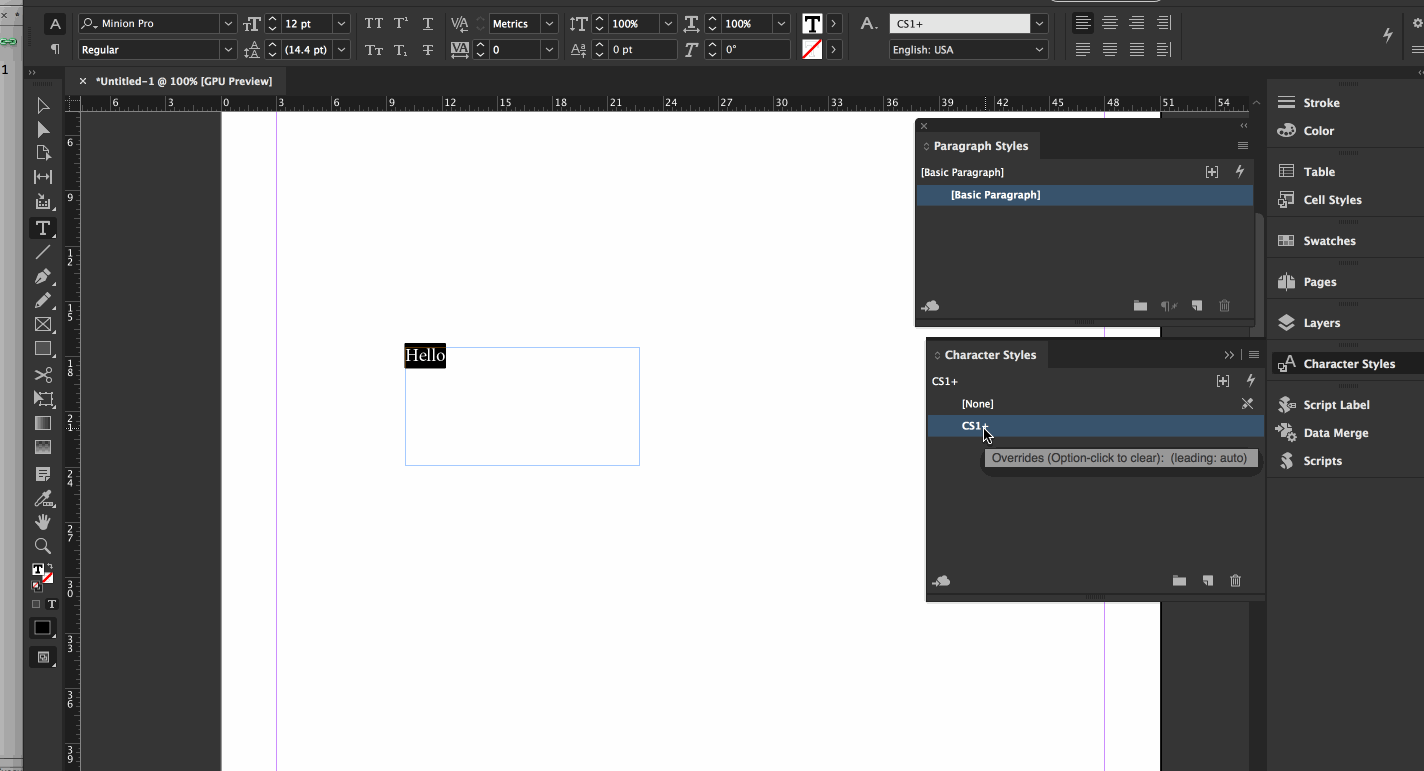Open Metrics kerning dropdown

550,23
